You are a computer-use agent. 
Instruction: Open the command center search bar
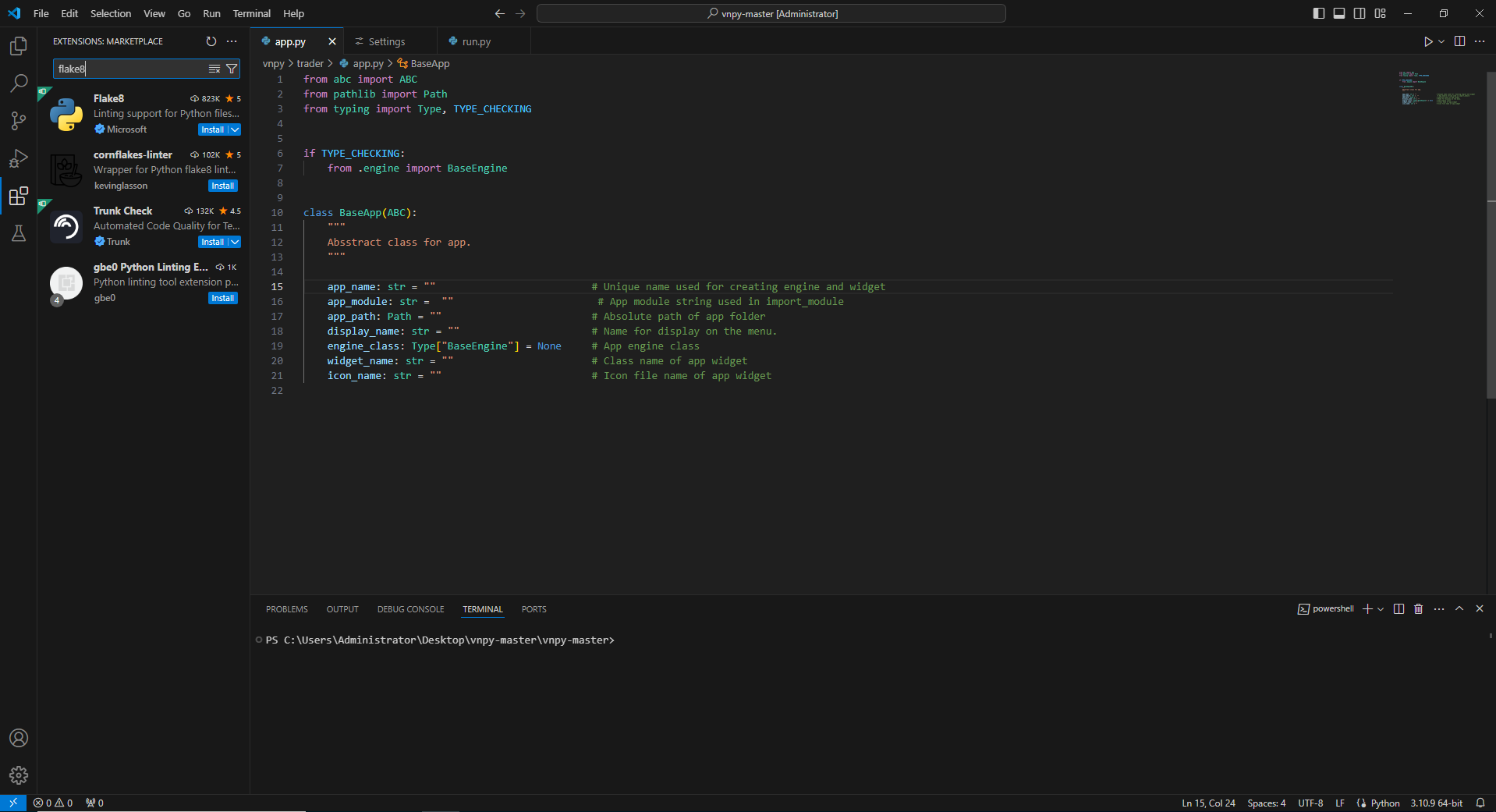(x=771, y=13)
